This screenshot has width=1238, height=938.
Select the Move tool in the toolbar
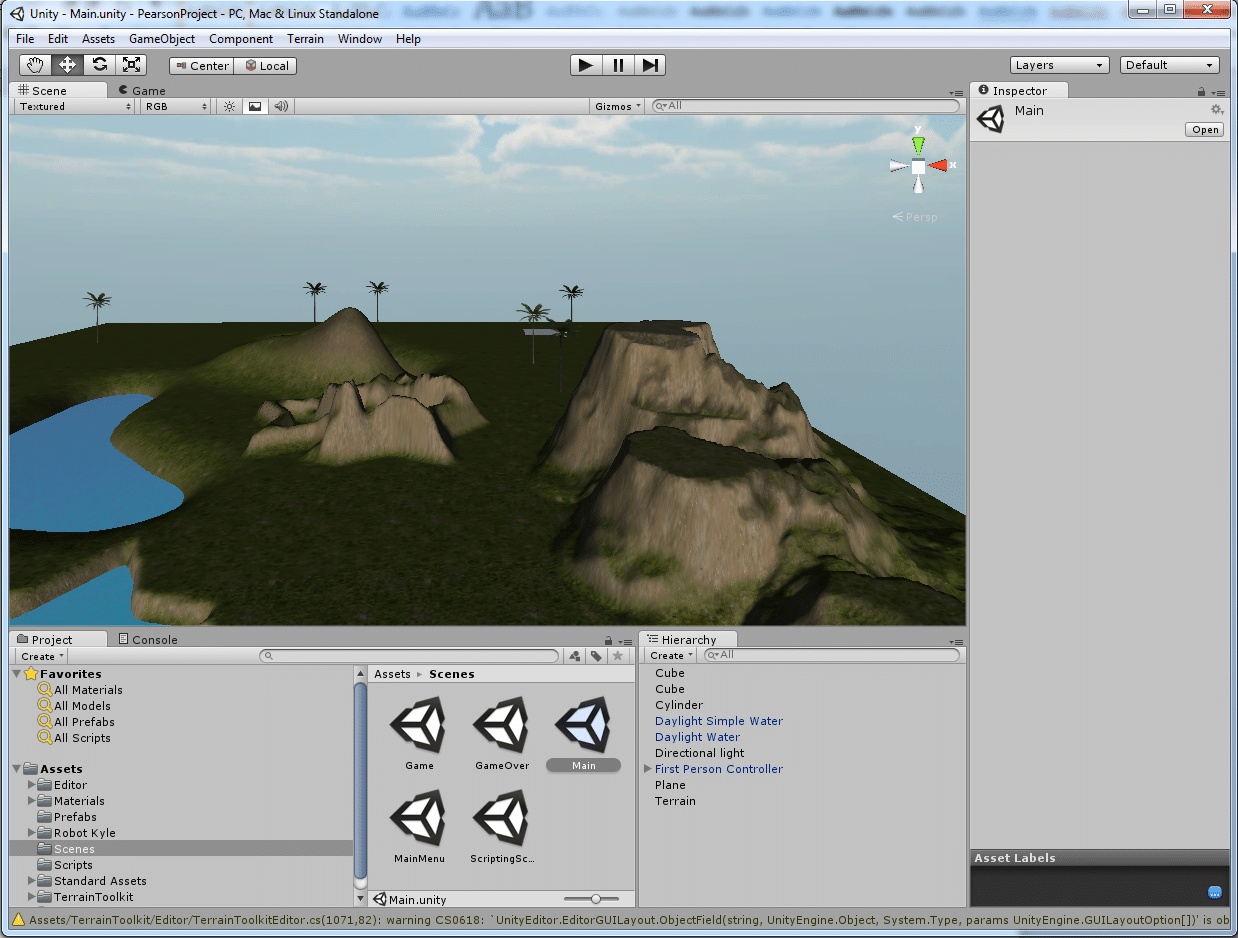coord(68,65)
